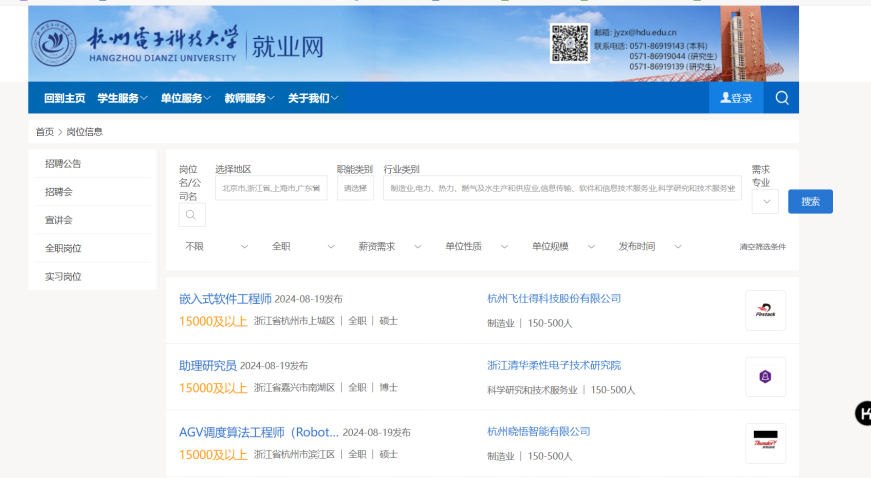Expand the 发布时间 filter dropdown
Image resolution: width=871 pixels, height=478 pixels.
pyautogui.click(x=649, y=246)
